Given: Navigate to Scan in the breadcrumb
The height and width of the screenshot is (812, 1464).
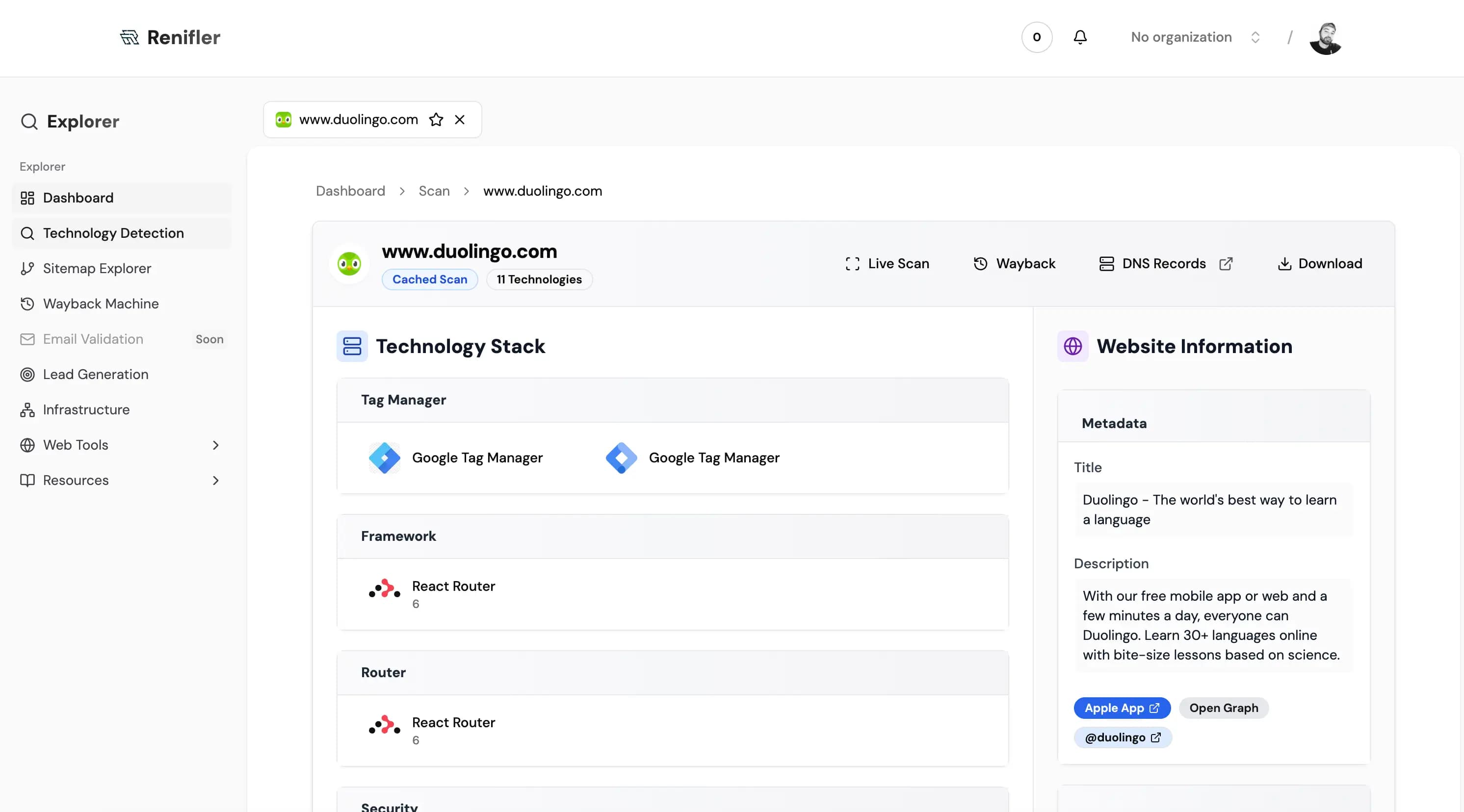Looking at the screenshot, I should point(434,191).
